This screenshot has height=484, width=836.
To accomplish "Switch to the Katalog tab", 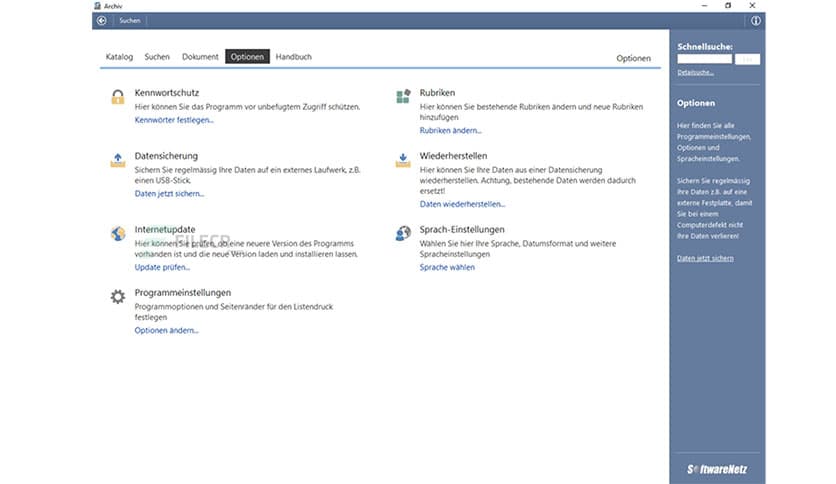I will click(119, 57).
